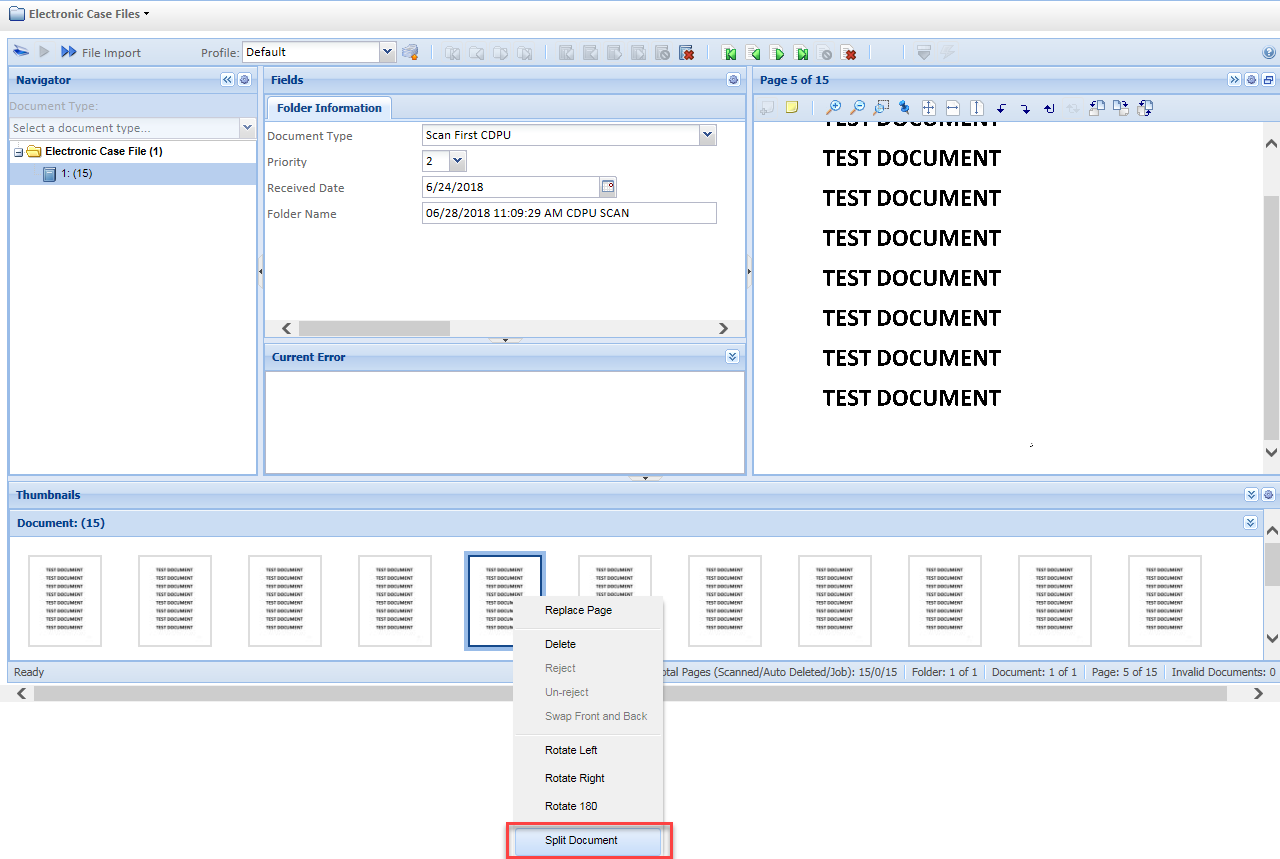
Task: Click the zoom out magnifier icon
Action: pyautogui.click(x=857, y=108)
